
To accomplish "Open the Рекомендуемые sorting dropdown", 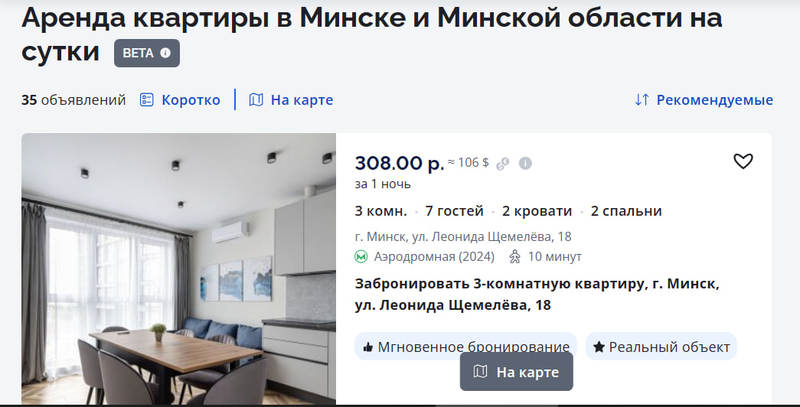I will [x=704, y=100].
